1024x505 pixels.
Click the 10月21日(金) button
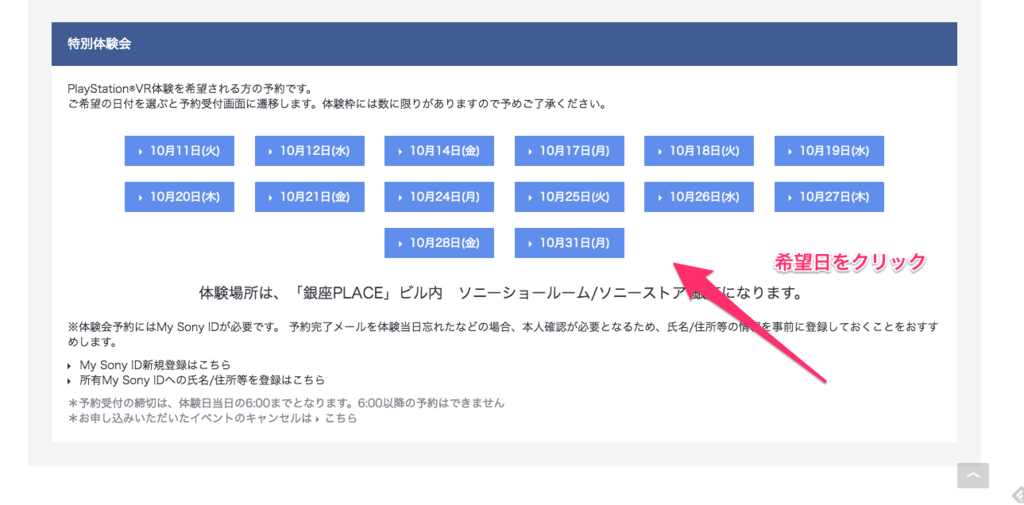click(x=310, y=197)
